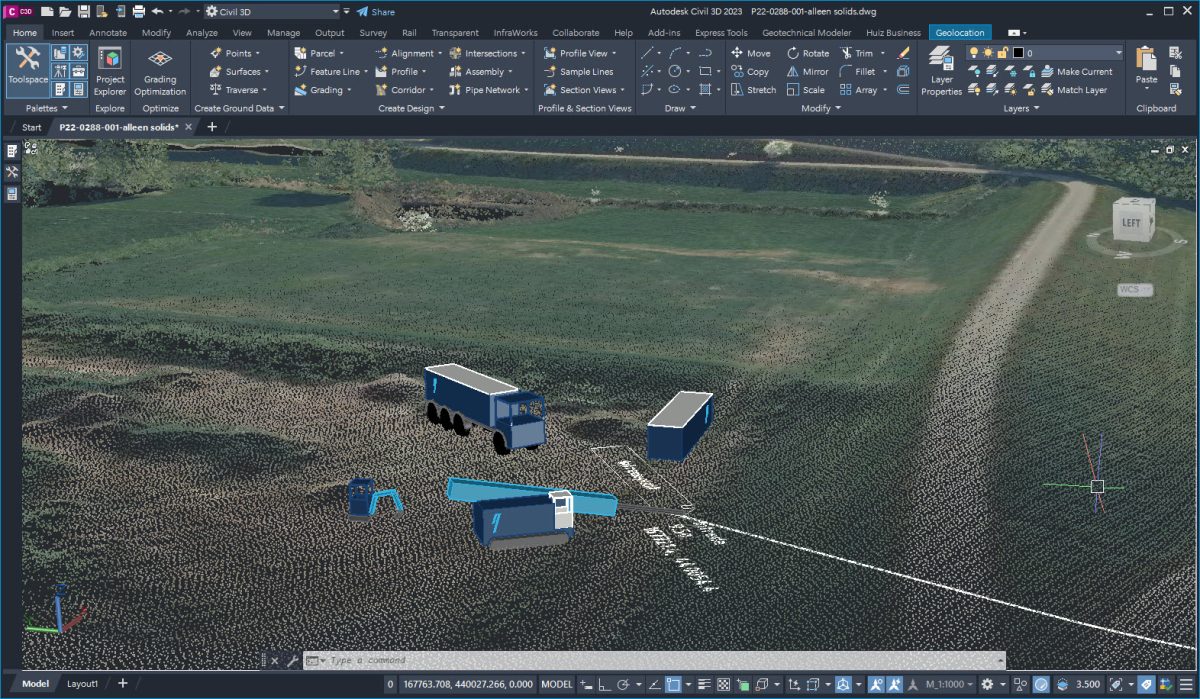This screenshot has width=1200, height=699.
Task: Launch Grading Optimization
Action: click(x=160, y=70)
